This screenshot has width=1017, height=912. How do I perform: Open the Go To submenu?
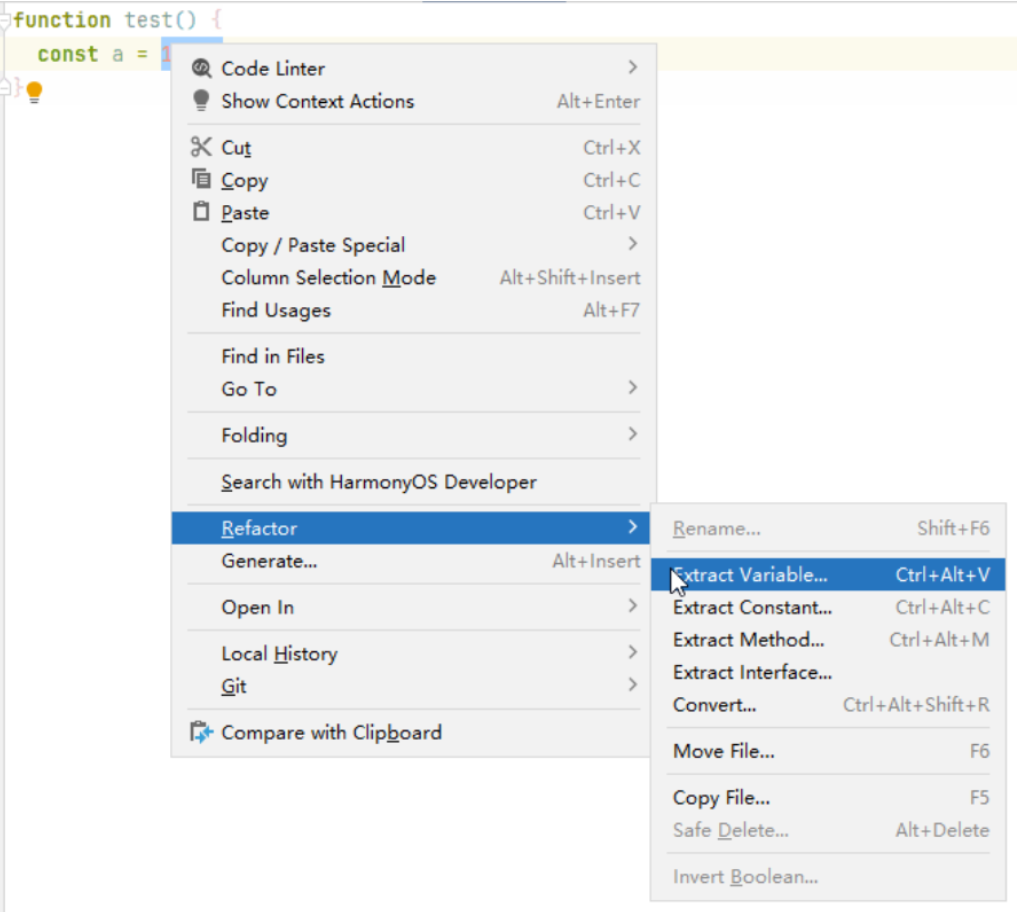pos(632,388)
